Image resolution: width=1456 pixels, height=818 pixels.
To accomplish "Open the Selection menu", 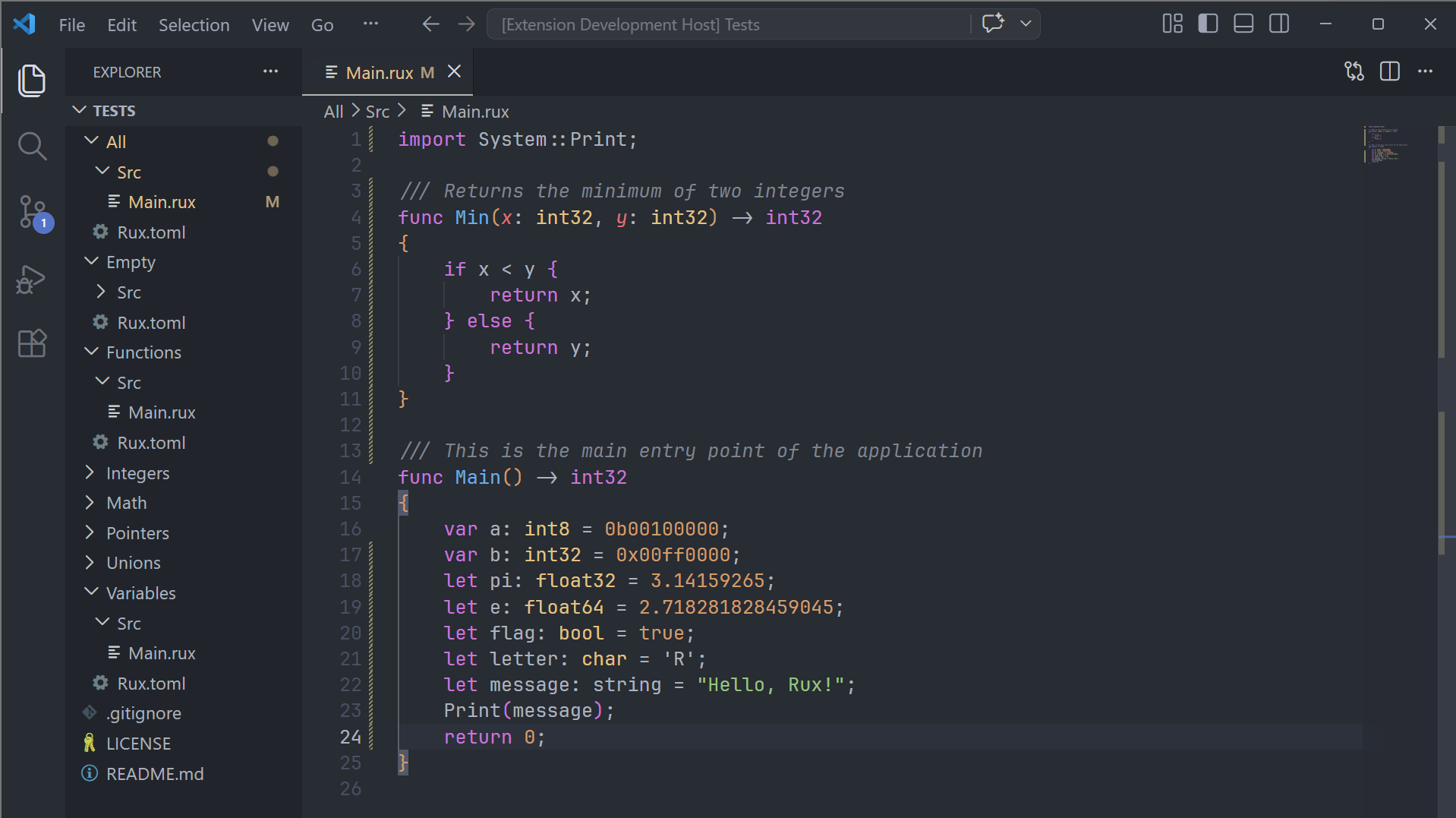I will point(194,24).
